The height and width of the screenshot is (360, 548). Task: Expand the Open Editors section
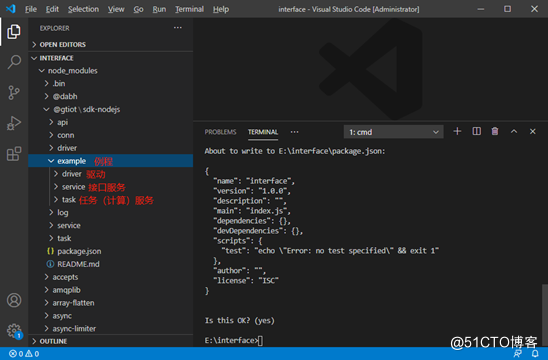tap(110, 45)
